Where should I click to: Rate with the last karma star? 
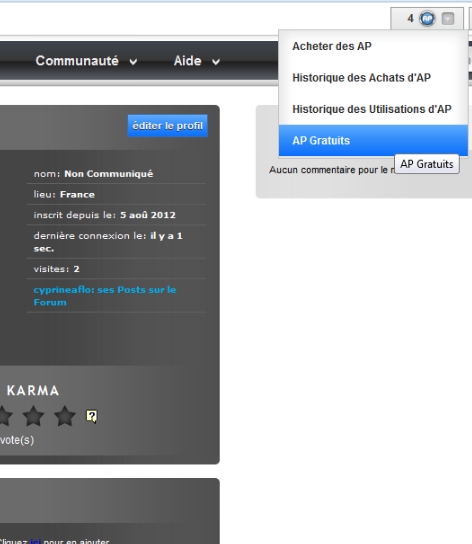pos(65,416)
